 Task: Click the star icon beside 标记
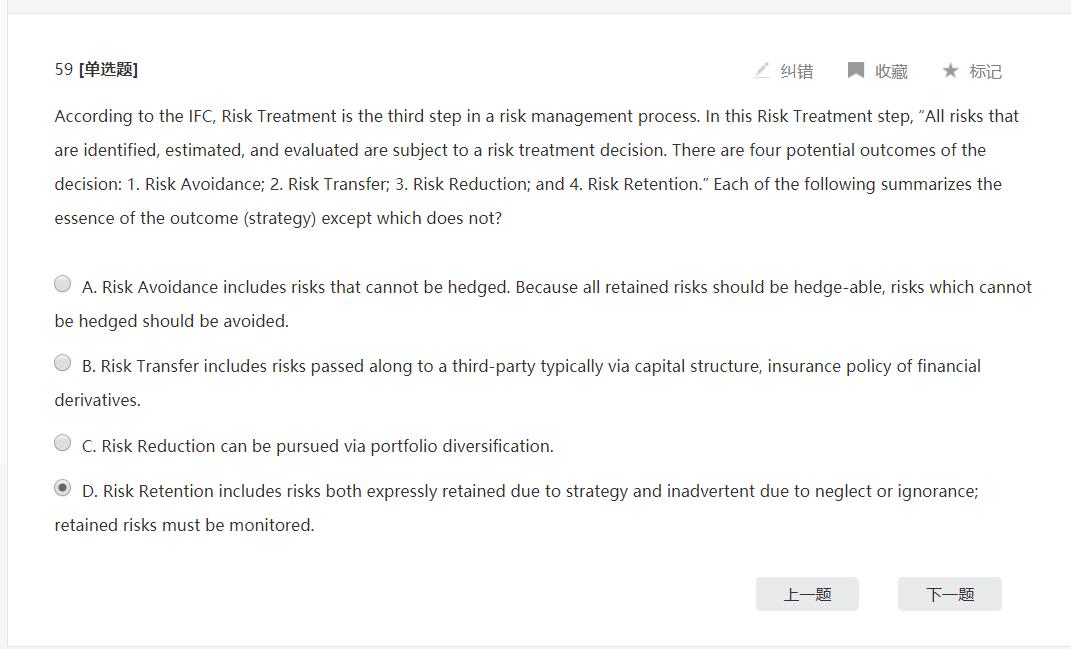click(950, 70)
